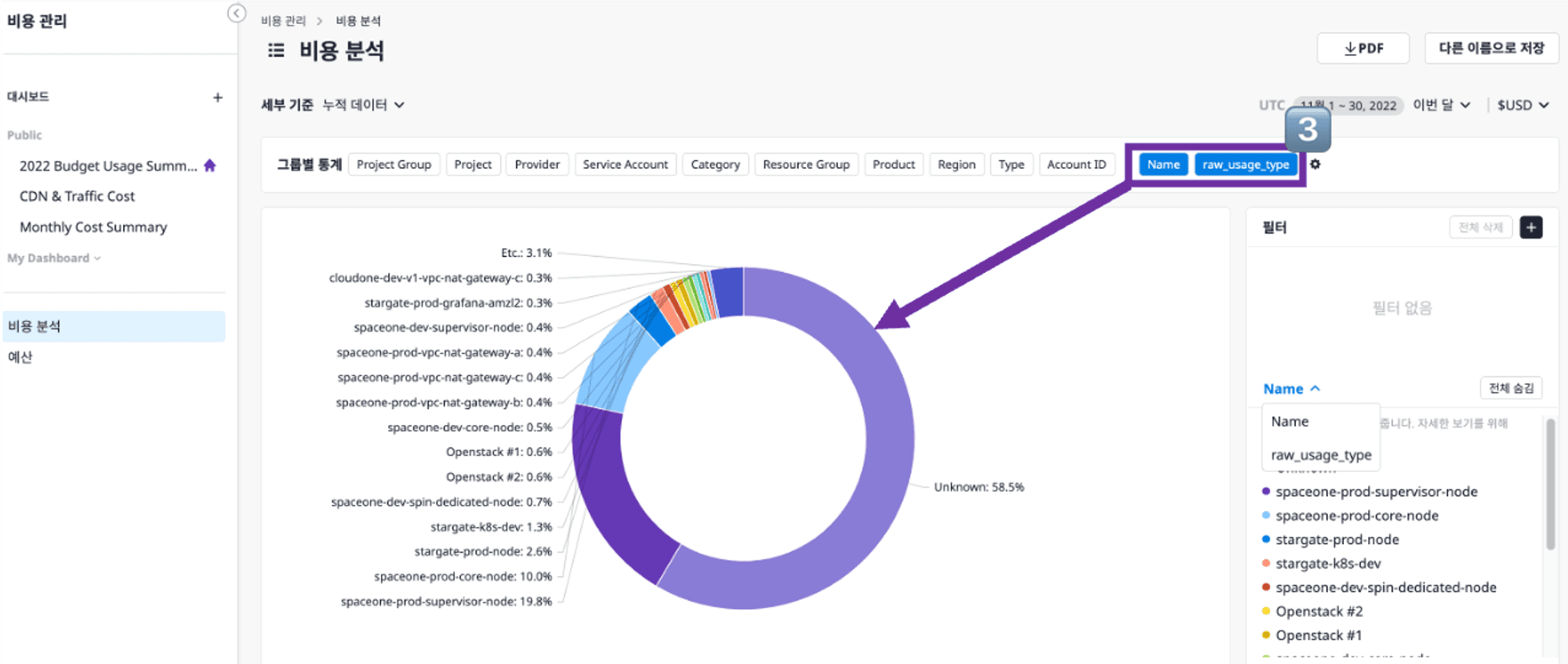Click 'Openstack #1: 0.6%' chart label
This screenshot has height=664, width=1568.
(499, 452)
